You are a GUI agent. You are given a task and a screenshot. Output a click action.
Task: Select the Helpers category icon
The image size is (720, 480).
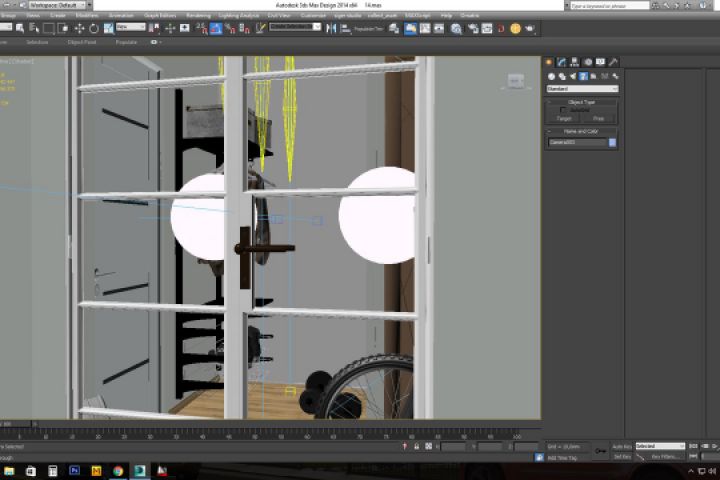point(594,76)
